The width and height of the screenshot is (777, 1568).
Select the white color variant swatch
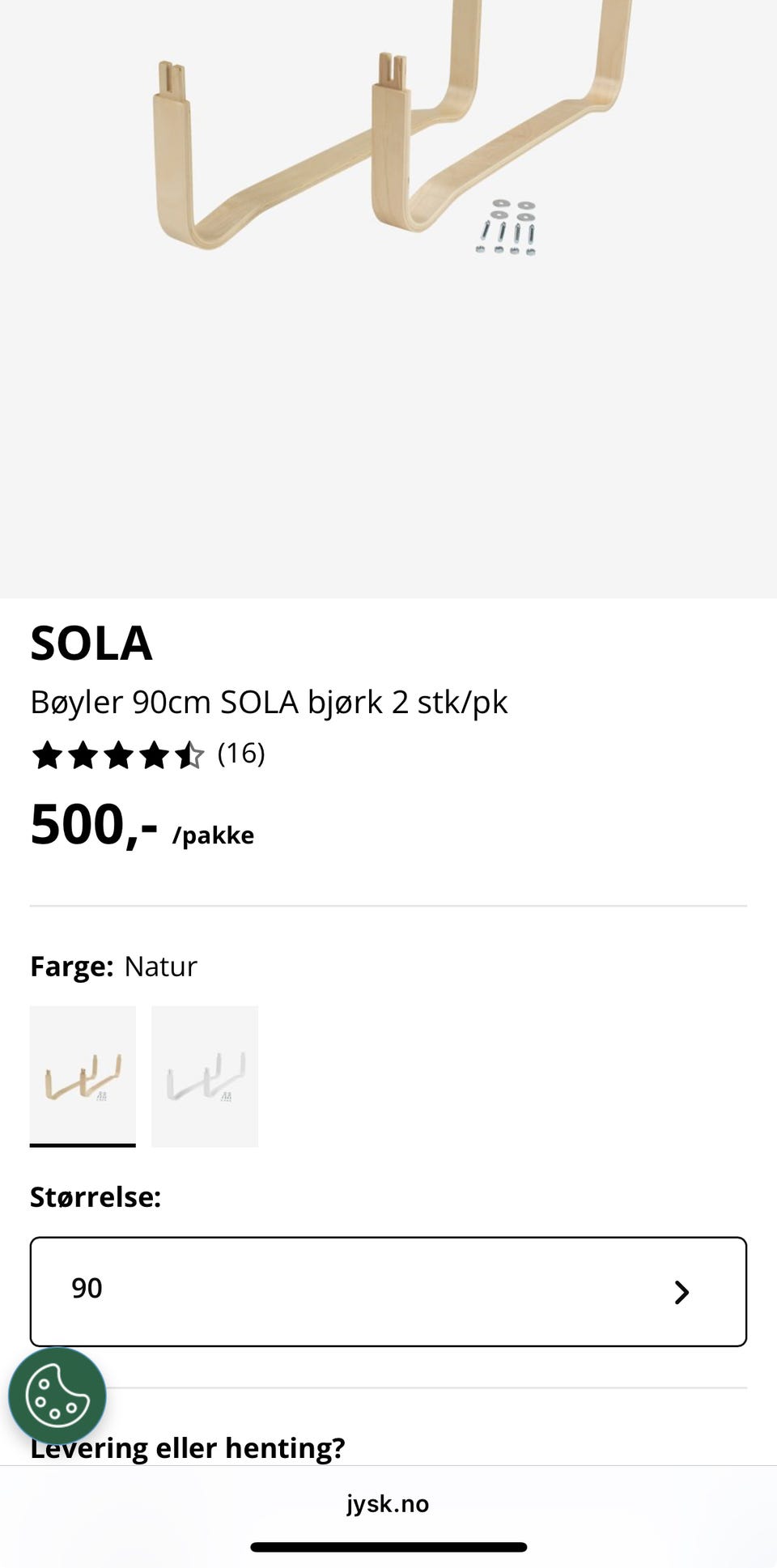pyautogui.click(x=205, y=1075)
